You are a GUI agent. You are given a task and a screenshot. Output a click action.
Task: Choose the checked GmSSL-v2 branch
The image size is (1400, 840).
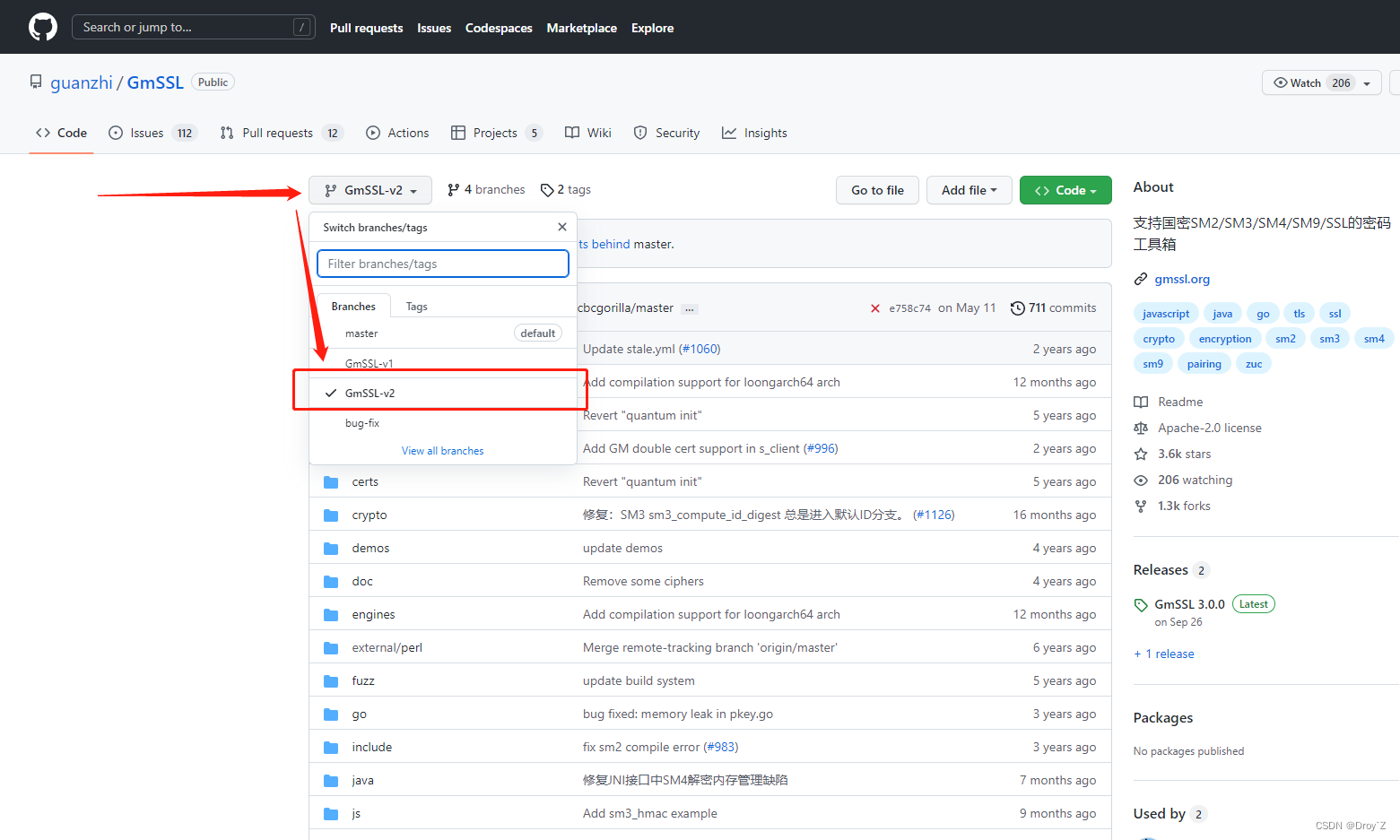click(443, 393)
